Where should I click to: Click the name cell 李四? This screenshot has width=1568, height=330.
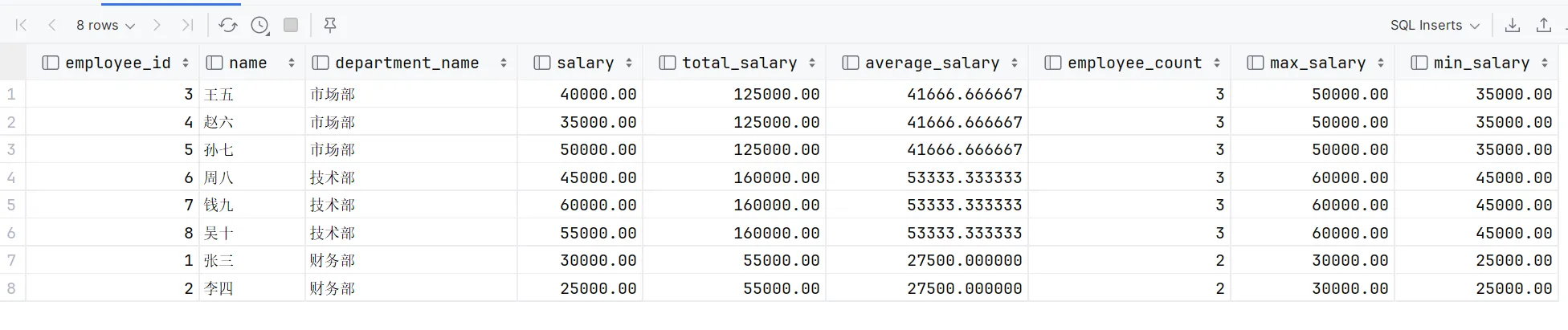pyautogui.click(x=252, y=288)
